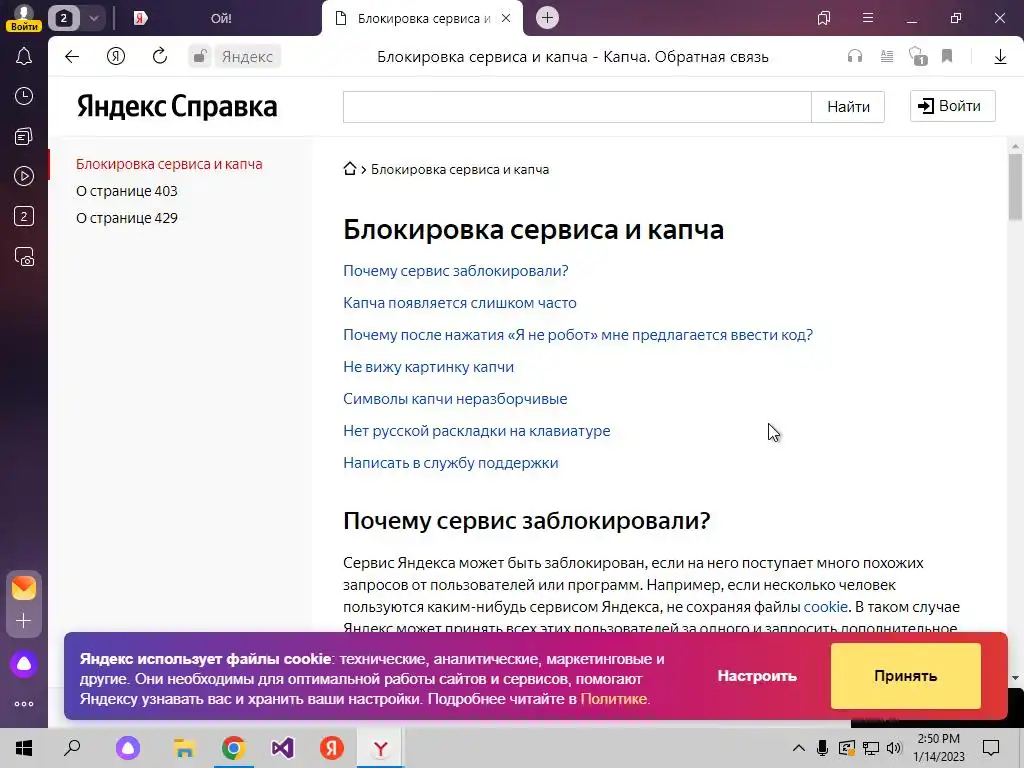
Task: Go back to previous page
Action: click(x=72, y=57)
